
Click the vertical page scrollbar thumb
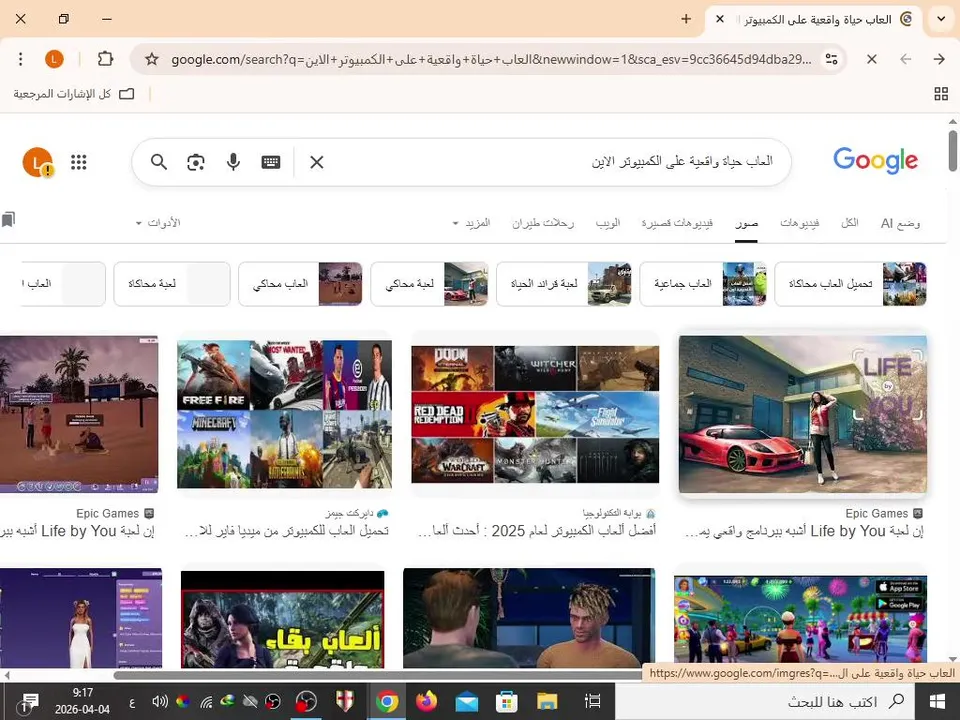[953, 151]
